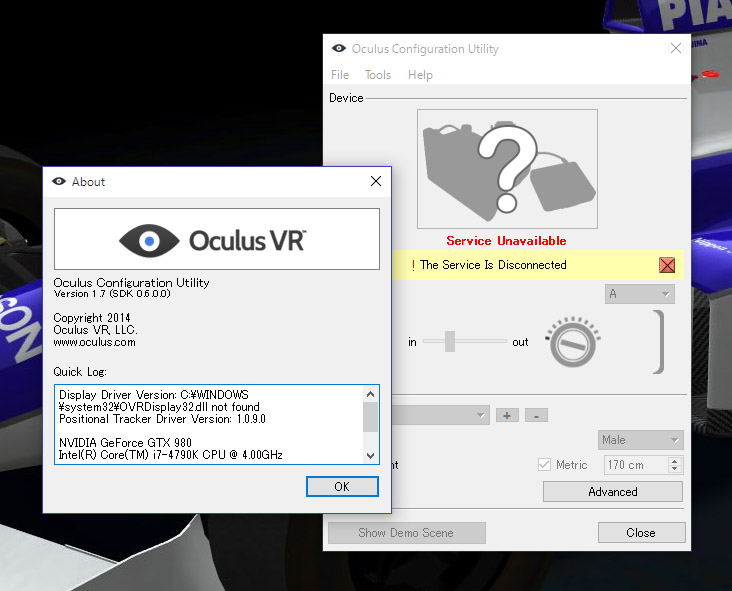This screenshot has width=732, height=591.
Task: Open the user profile dropdown beside plus button
Action: tap(440, 414)
